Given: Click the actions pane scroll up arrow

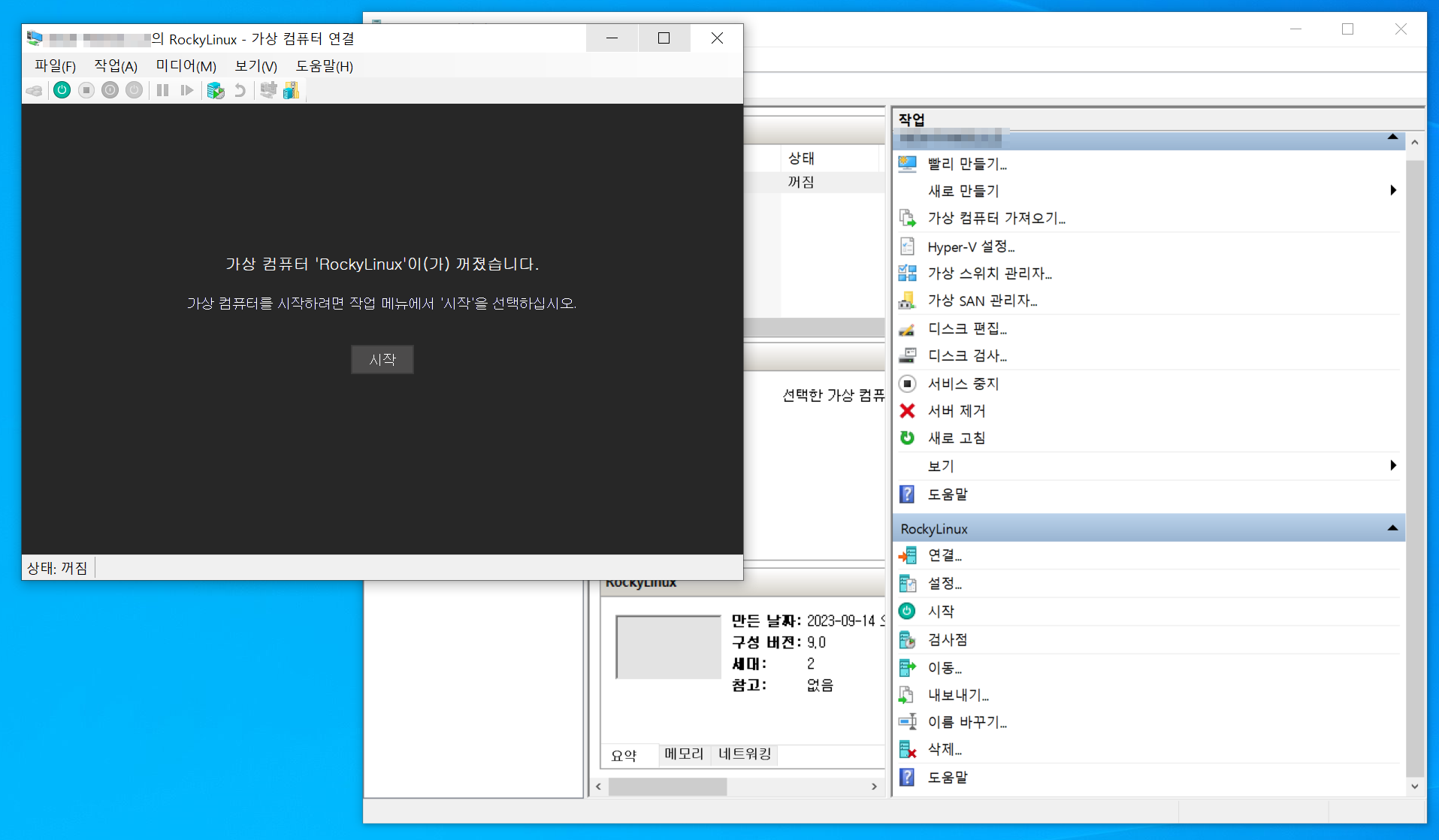Looking at the screenshot, I should [1414, 142].
